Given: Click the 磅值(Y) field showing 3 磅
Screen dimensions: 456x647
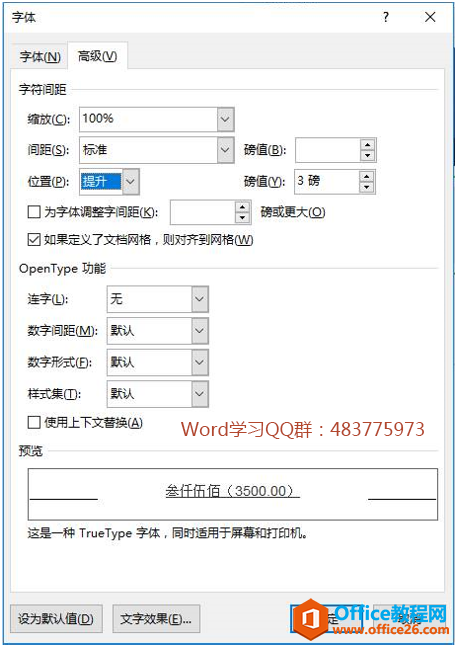Looking at the screenshot, I should pyautogui.click(x=327, y=181).
